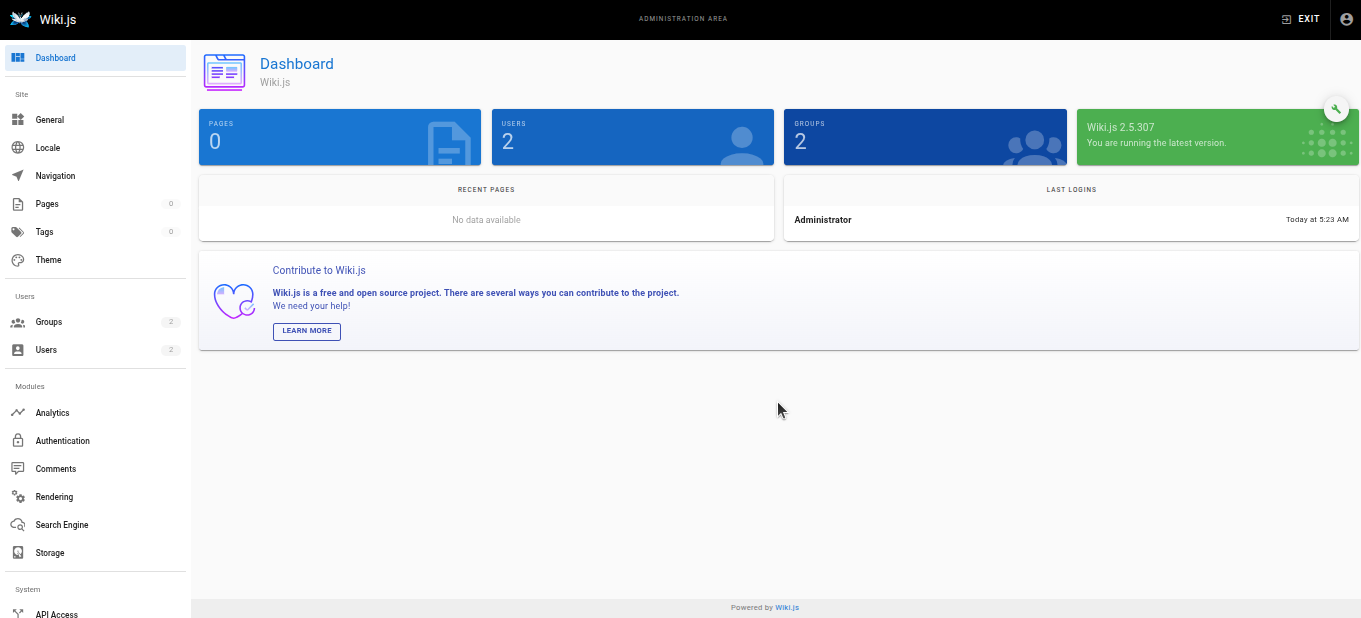Click the Navigation arrow icon
The width and height of the screenshot is (1361, 618).
(x=18, y=176)
